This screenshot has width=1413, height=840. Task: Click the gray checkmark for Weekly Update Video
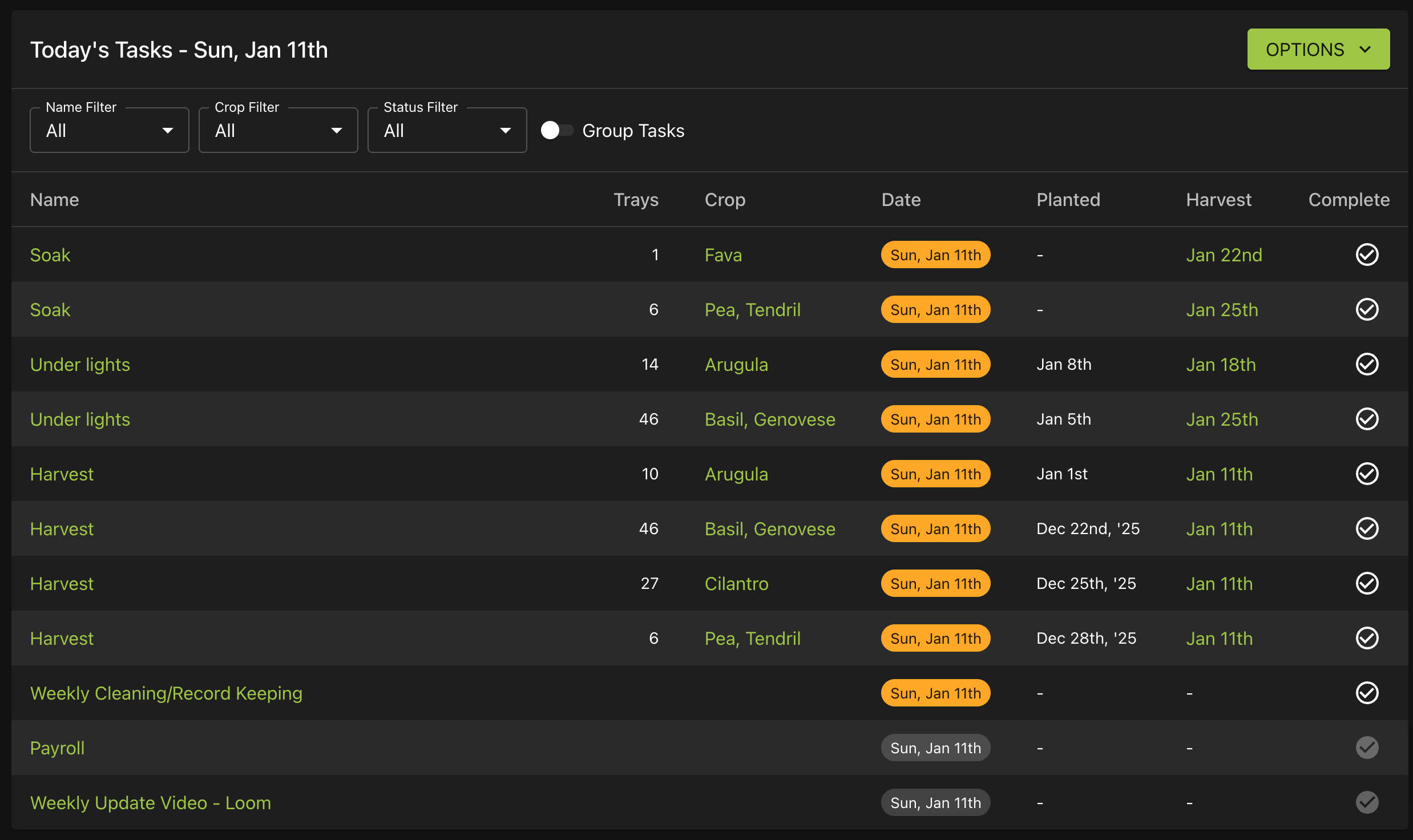click(1367, 802)
